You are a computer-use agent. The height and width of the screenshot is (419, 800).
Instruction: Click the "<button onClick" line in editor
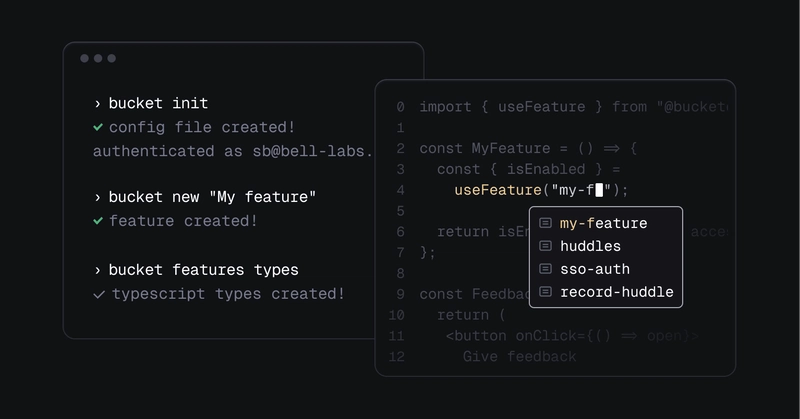(x=572, y=336)
